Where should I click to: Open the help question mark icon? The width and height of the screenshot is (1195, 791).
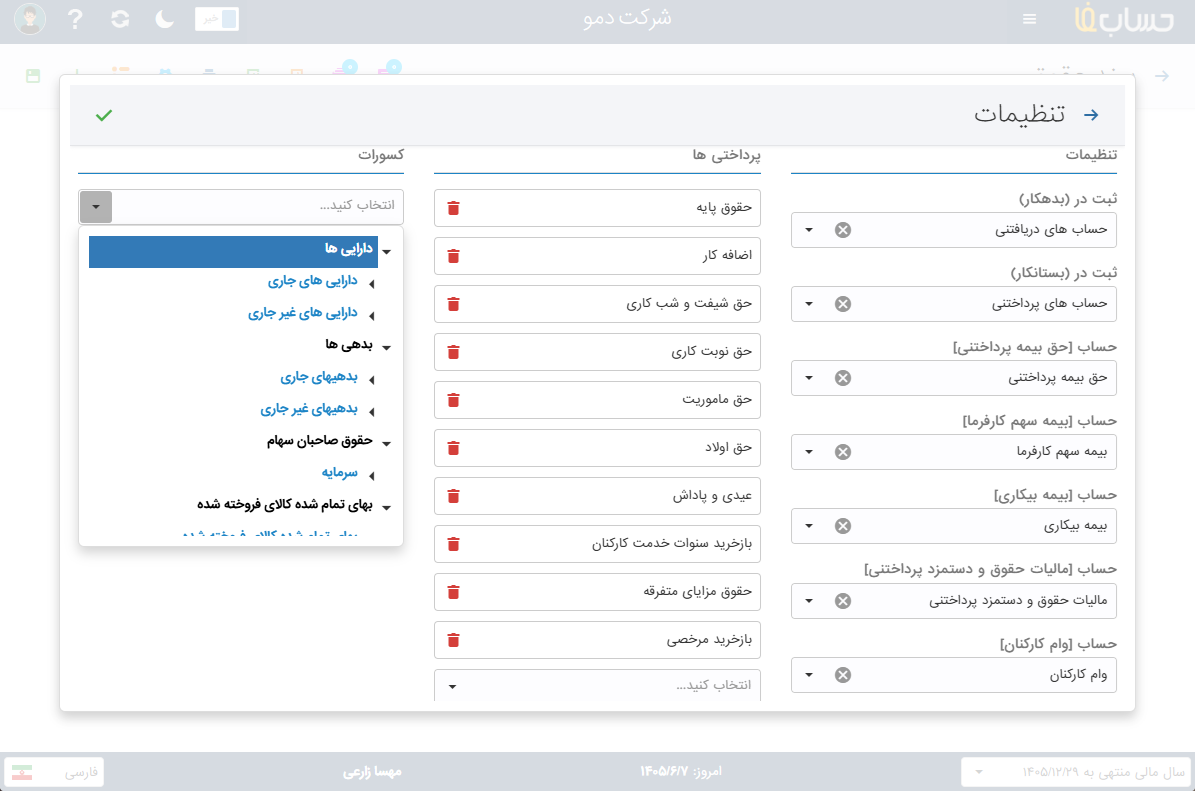click(75, 19)
